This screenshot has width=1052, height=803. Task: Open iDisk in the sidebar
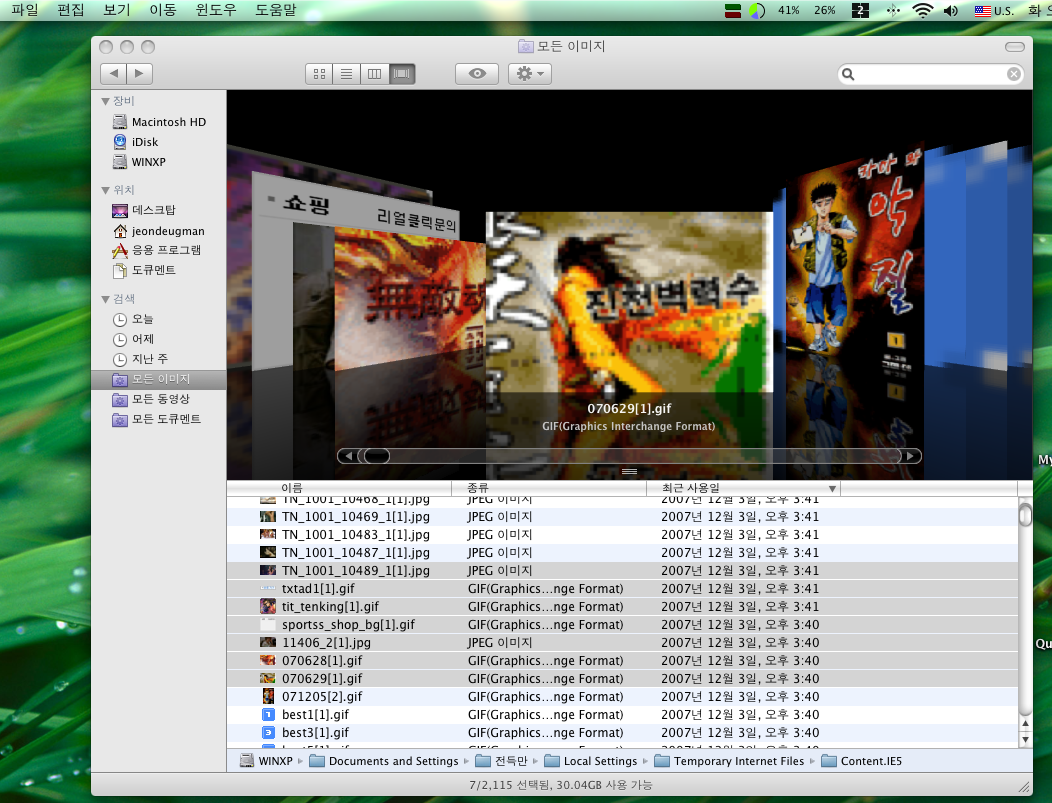(x=145, y=142)
